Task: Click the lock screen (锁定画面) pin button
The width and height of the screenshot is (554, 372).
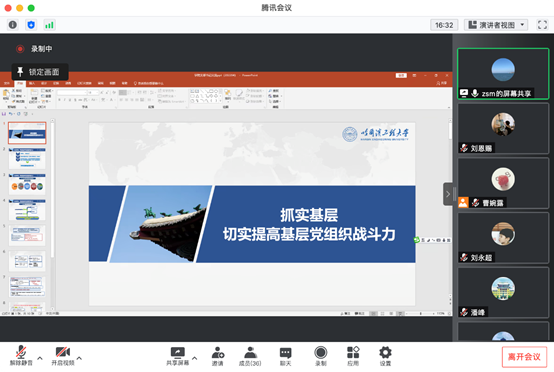Action: pos(40,72)
